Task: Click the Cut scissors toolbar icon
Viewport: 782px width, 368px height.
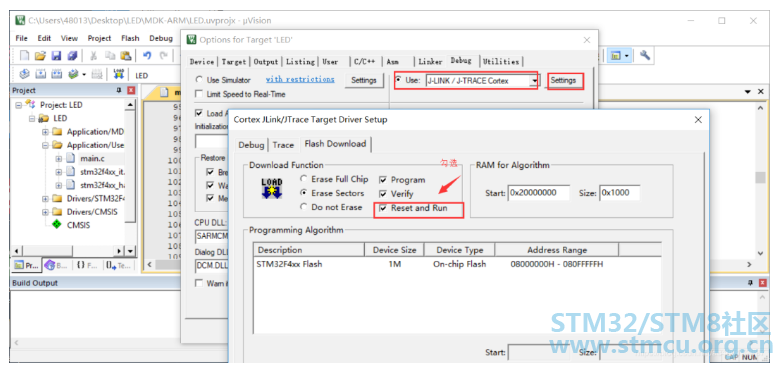Action: coord(93,55)
